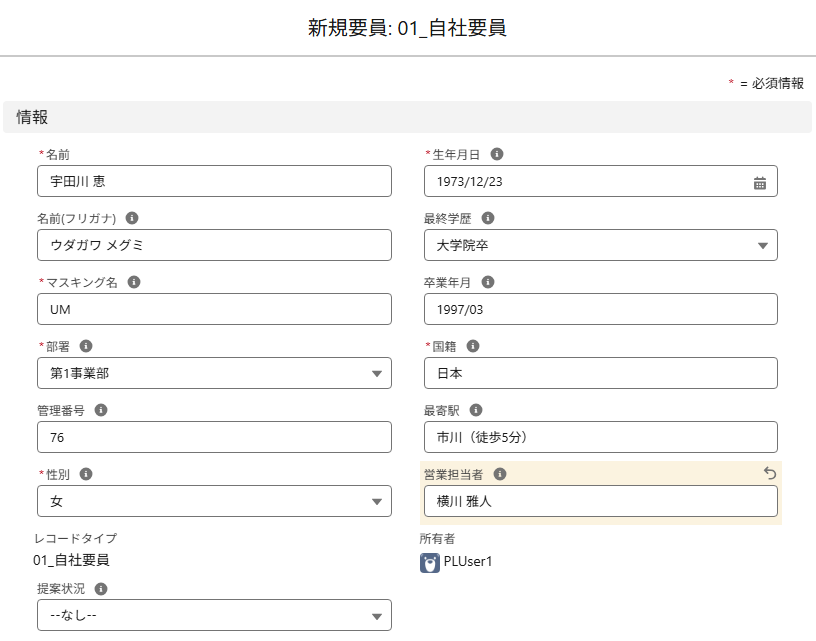Viewport: 816px width, 641px height.
Task: Open the 性別 selection dropdown
Action: [x=214, y=501]
